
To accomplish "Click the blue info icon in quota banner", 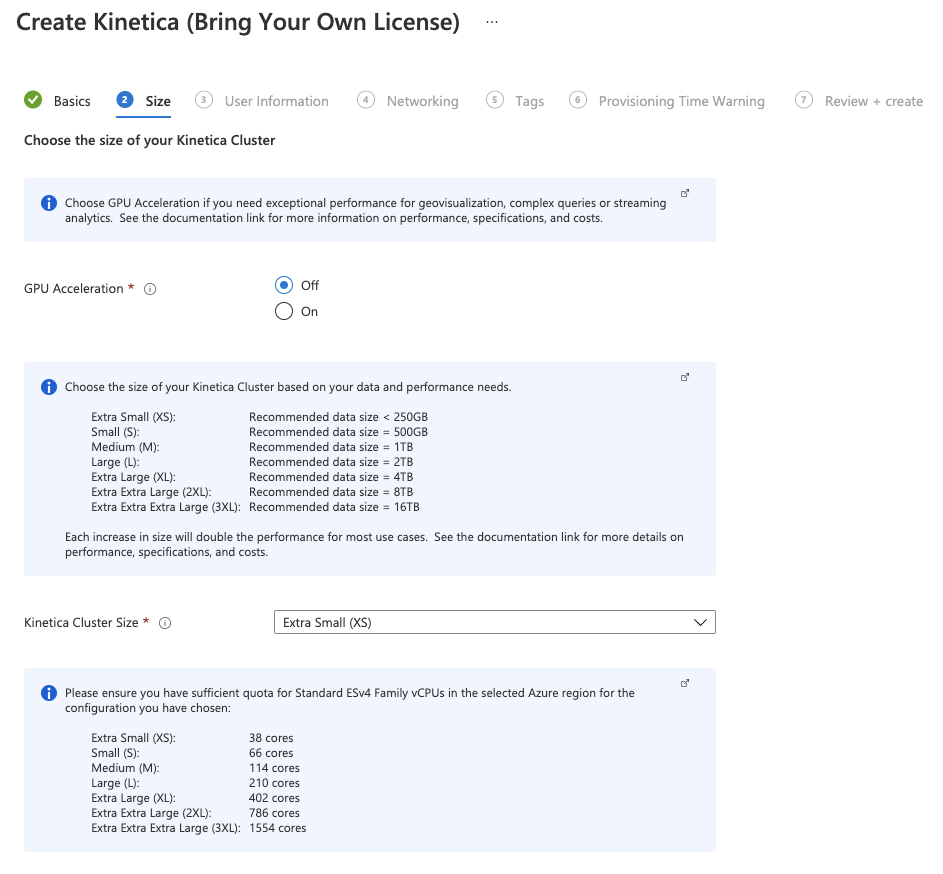I will pyautogui.click(x=49, y=693).
